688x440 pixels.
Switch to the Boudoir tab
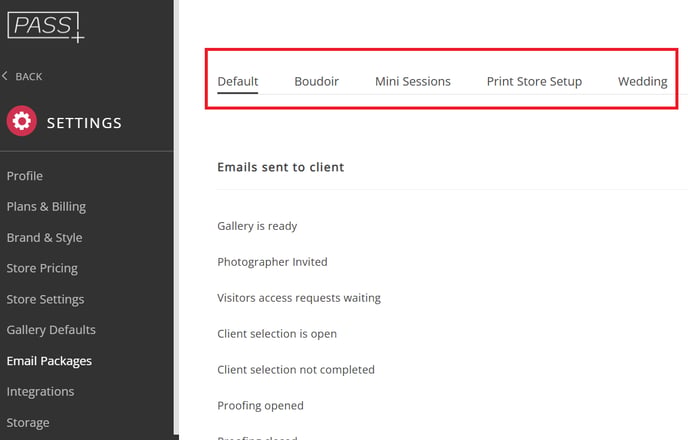(x=316, y=82)
